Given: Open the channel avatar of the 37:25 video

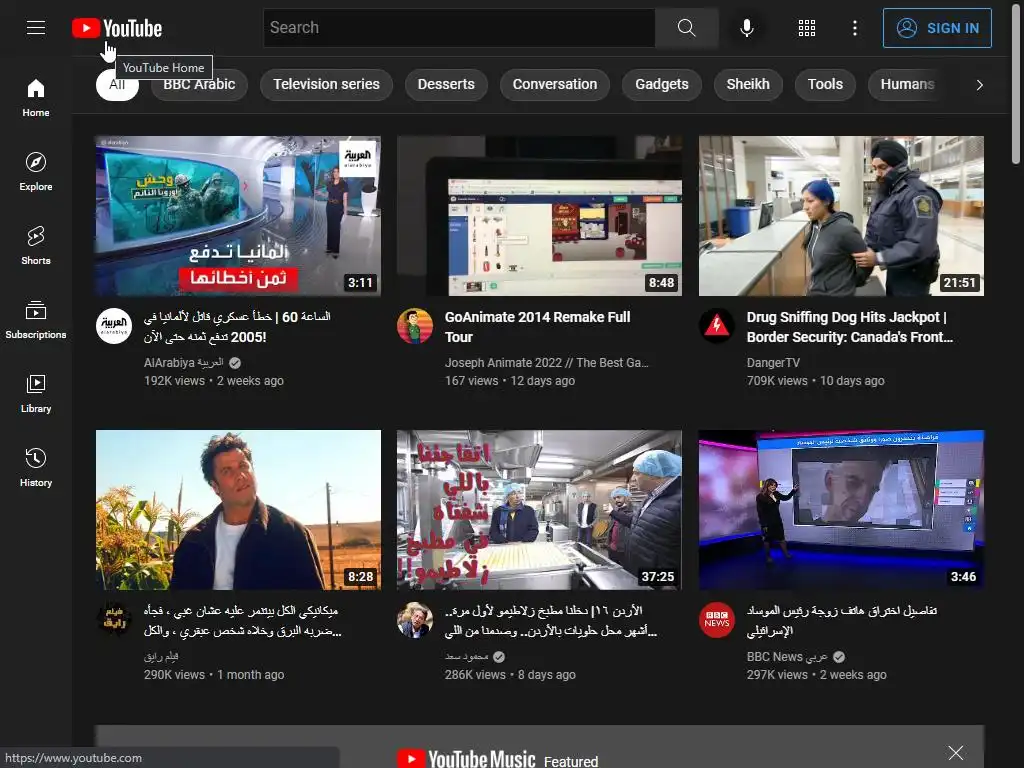Looking at the screenshot, I should [x=415, y=620].
